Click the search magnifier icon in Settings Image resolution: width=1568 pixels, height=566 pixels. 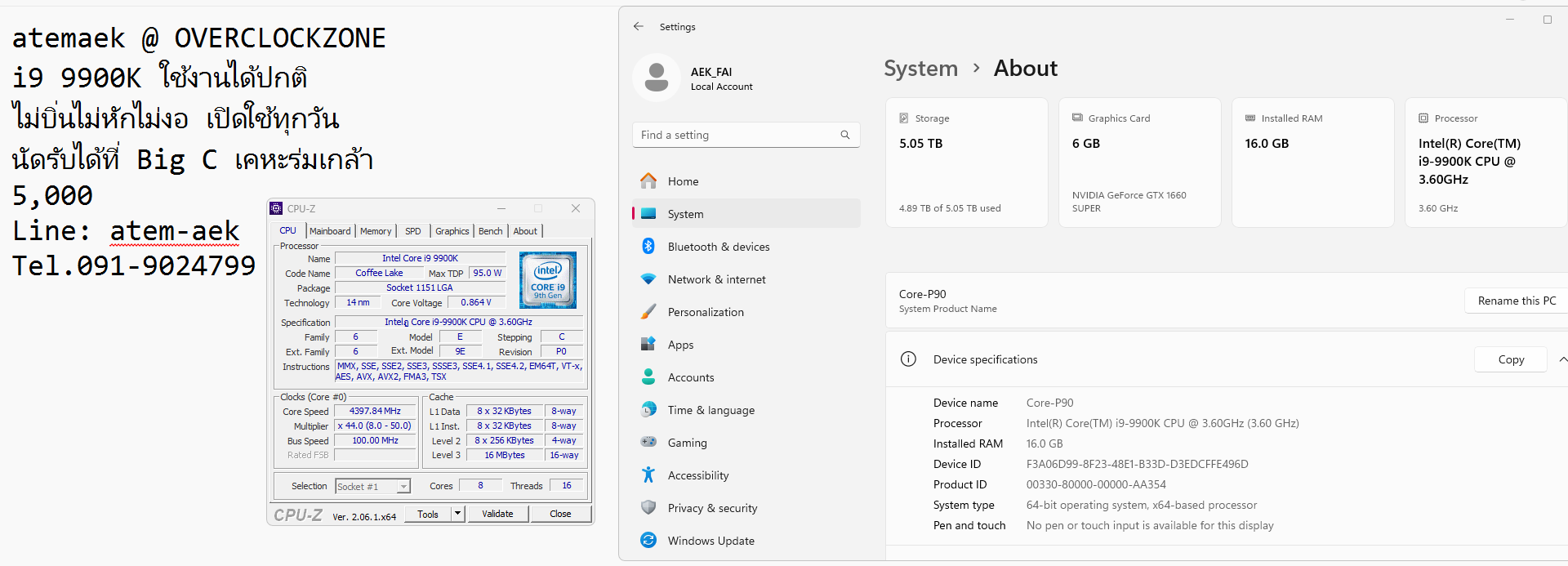[845, 135]
